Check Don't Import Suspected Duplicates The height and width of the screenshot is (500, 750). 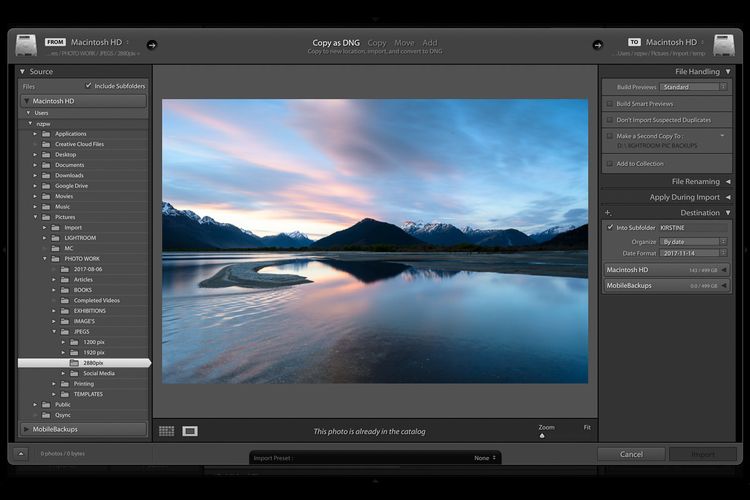tap(610, 119)
